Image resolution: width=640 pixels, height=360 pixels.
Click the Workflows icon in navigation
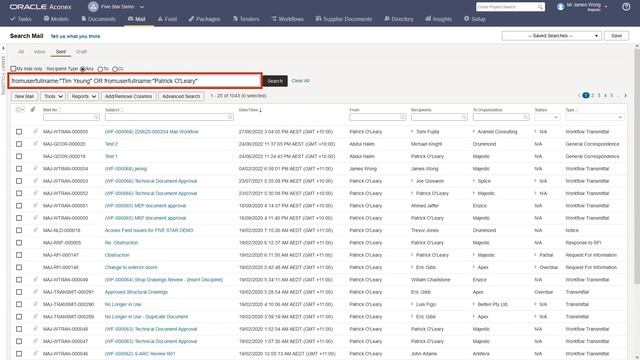pyautogui.click(x=274, y=19)
